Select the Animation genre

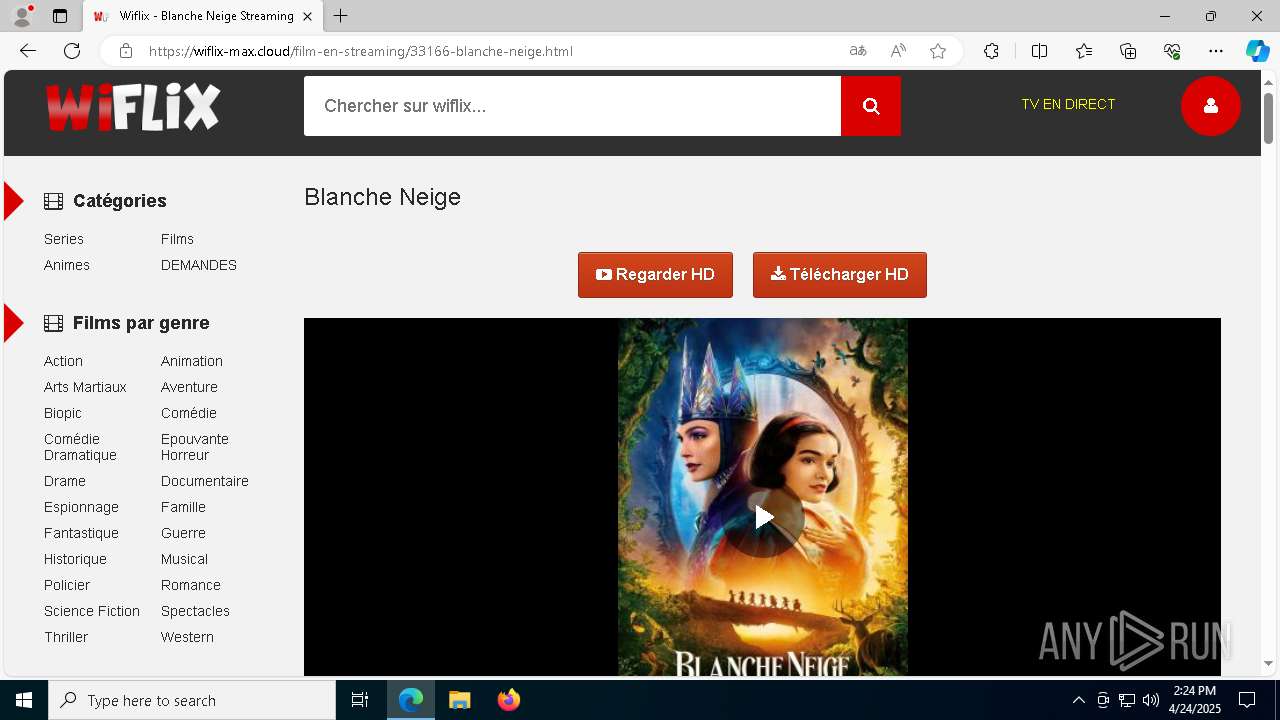pyautogui.click(x=192, y=361)
